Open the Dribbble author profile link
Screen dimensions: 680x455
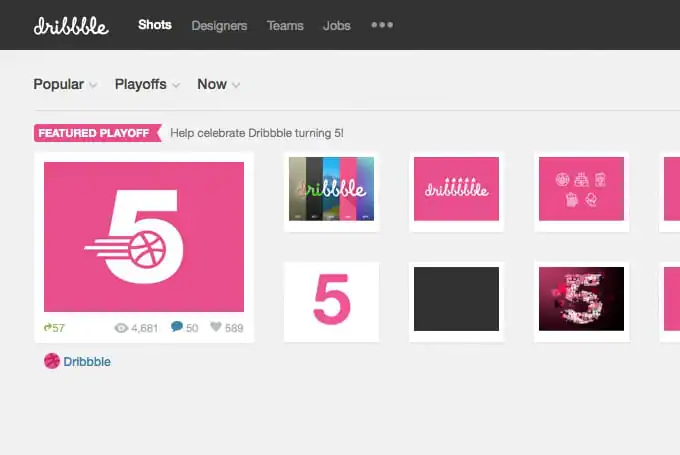(x=87, y=362)
